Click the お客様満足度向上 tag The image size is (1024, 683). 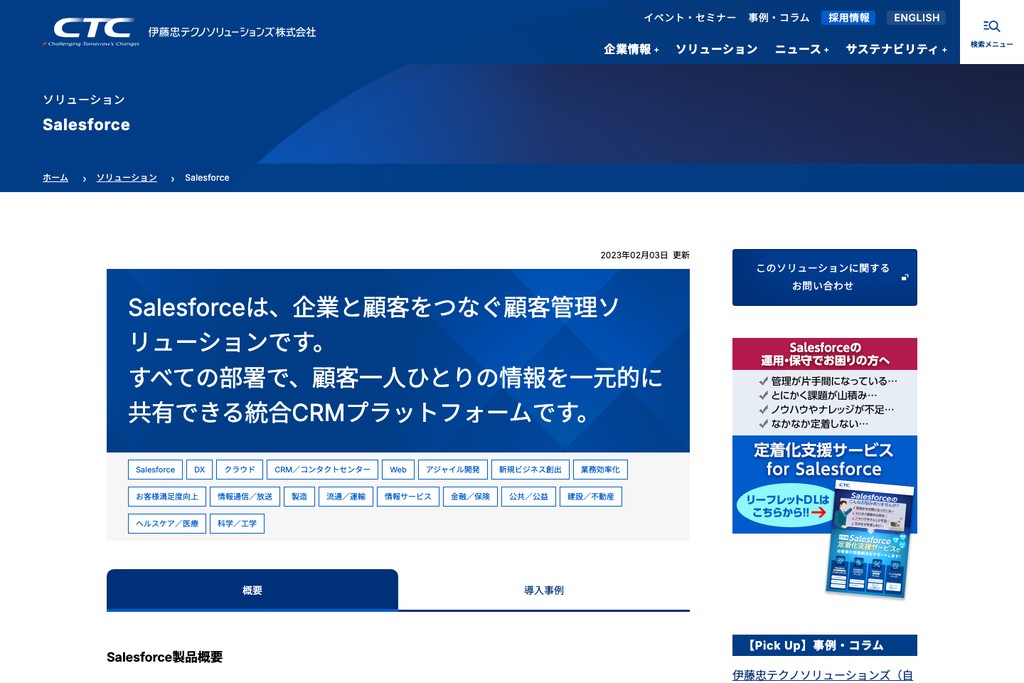coord(167,496)
